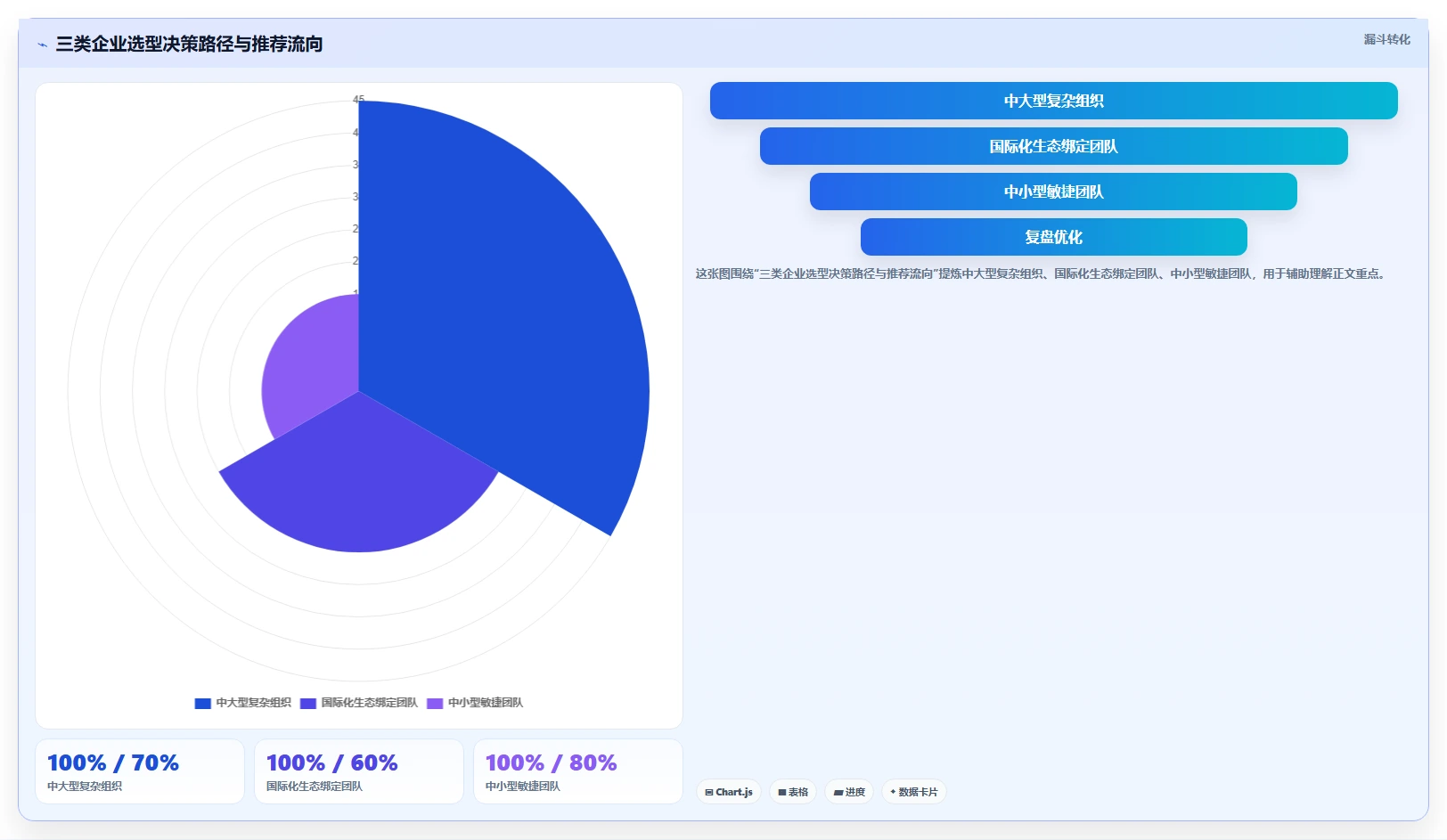The image size is (1447, 840).
Task: Toggle 国际化生态绑定团队 legend swatch
Action: (308, 703)
